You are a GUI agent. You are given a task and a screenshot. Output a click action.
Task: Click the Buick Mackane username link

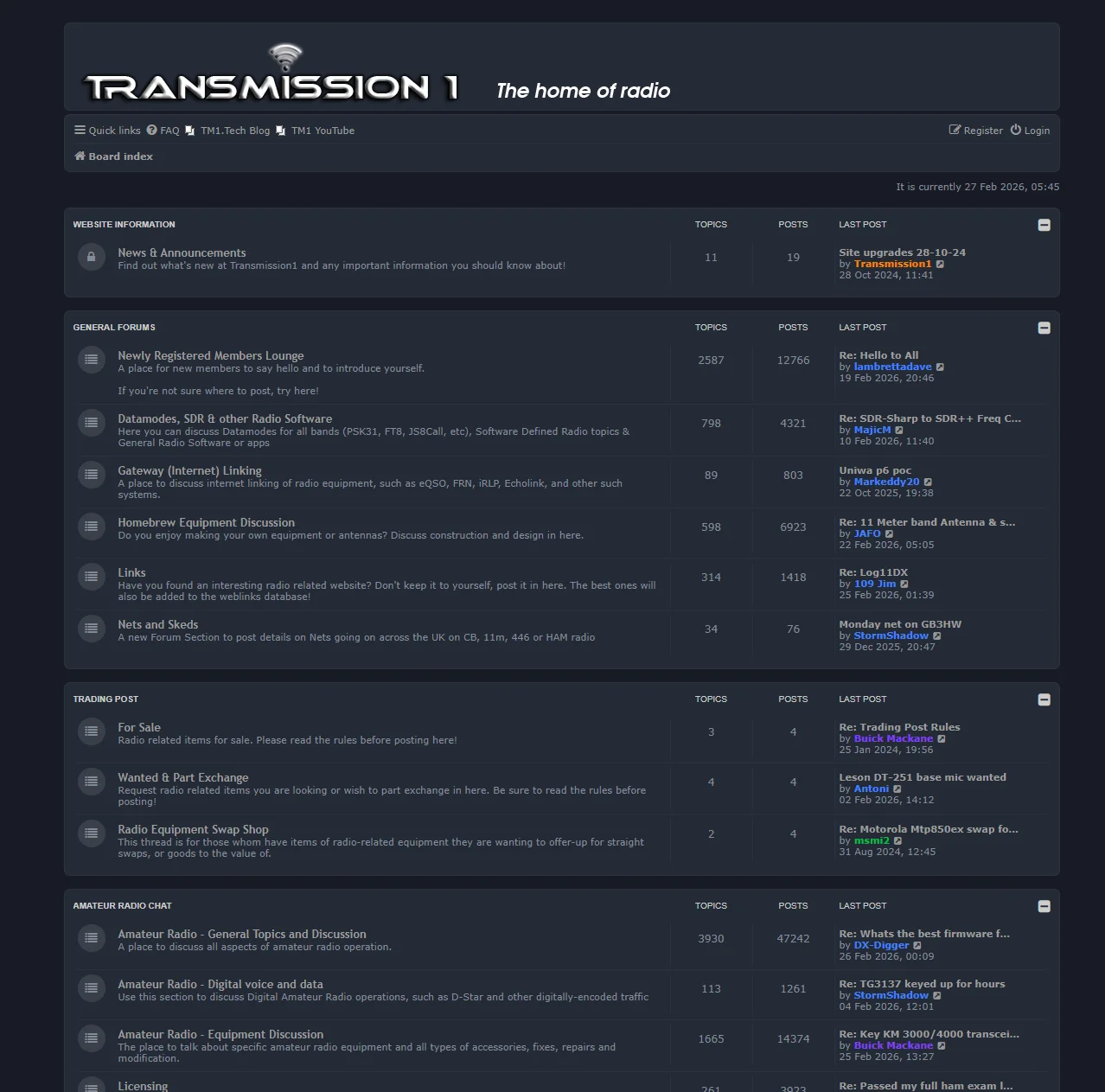[892, 738]
